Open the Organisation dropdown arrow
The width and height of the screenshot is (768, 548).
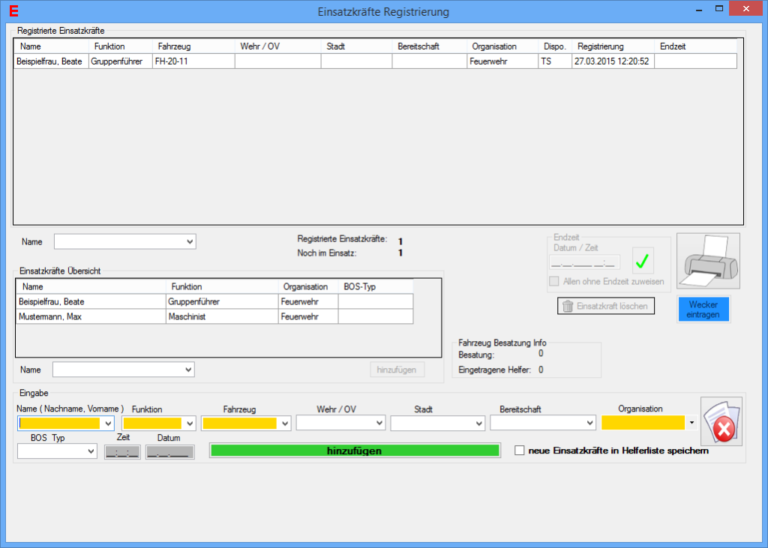[x=692, y=422]
